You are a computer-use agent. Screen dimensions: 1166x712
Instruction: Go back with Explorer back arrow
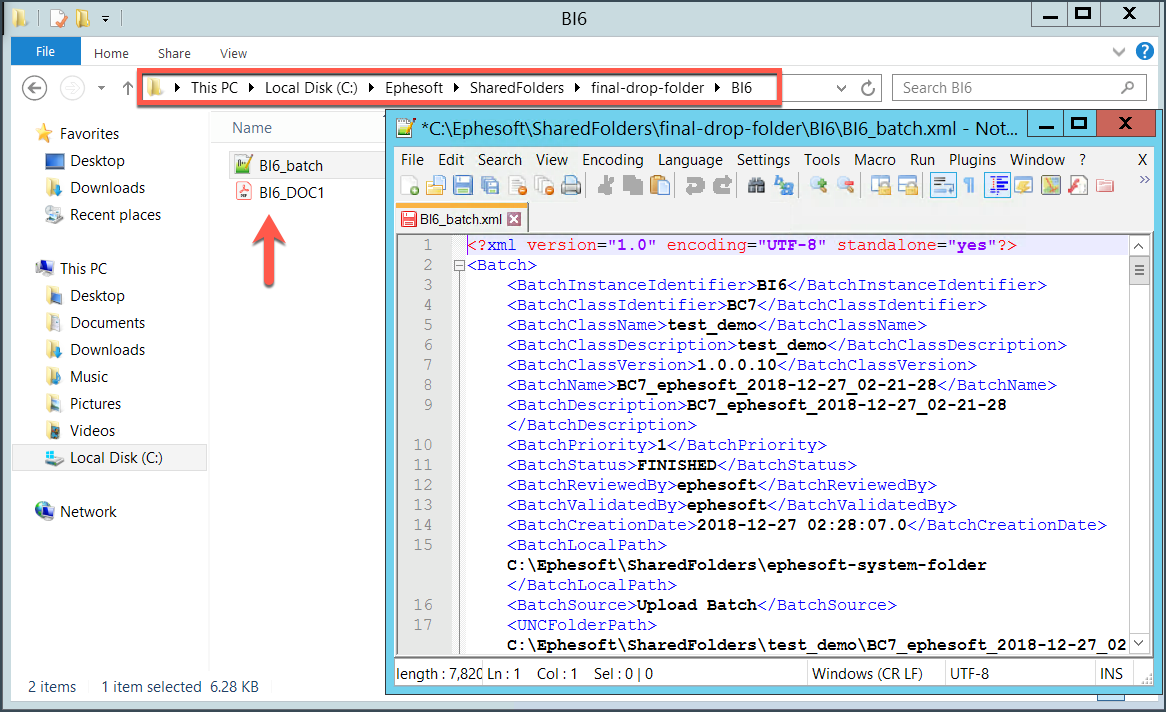pyautogui.click(x=34, y=88)
